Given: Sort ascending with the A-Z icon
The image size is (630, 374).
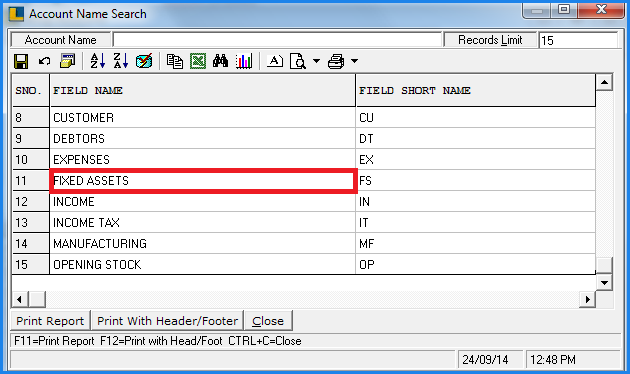Looking at the screenshot, I should [x=98, y=61].
